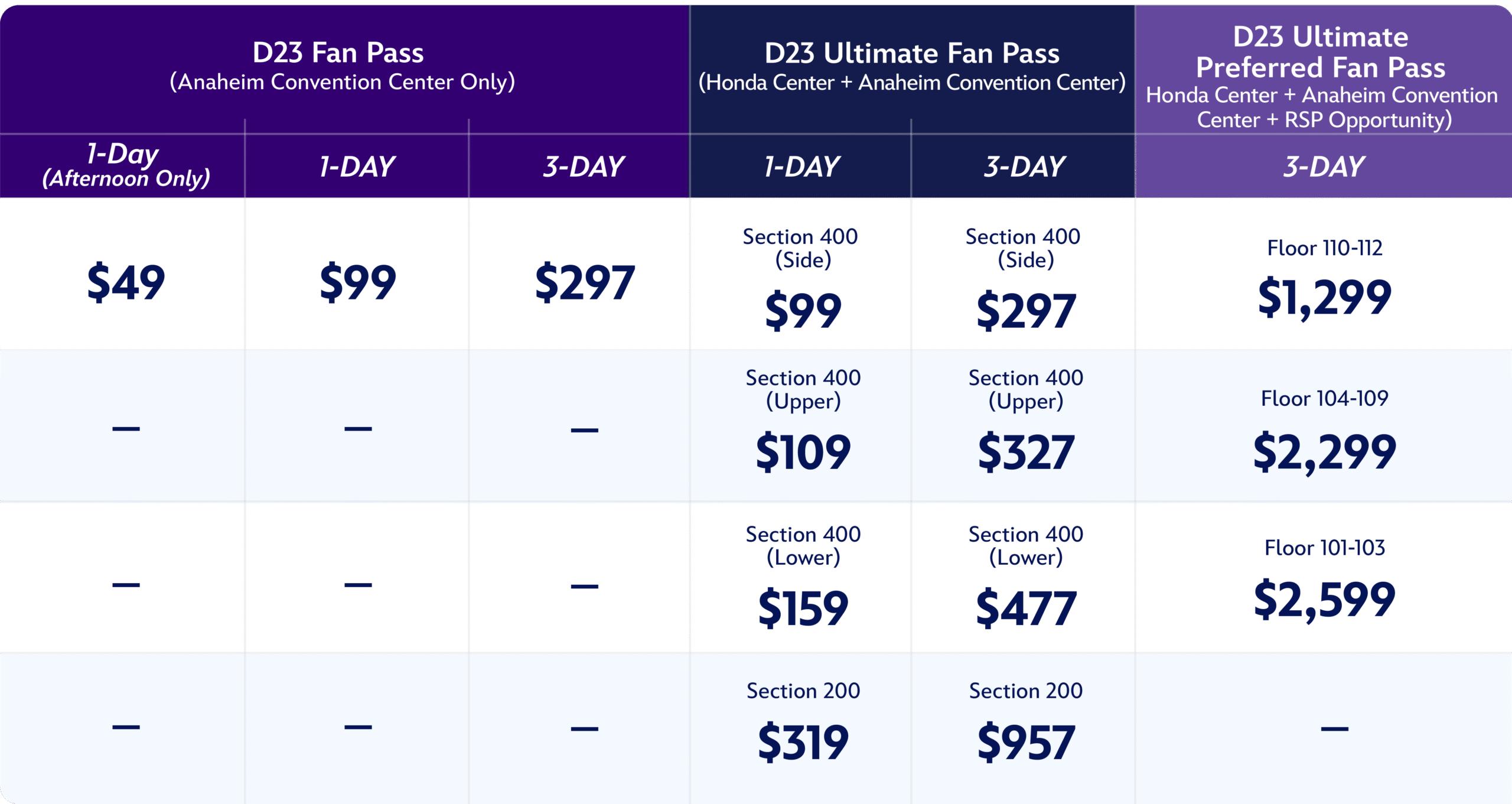Image resolution: width=1512 pixels, height=804 pixels.
Task: Pick the $159 Section 400 Lower price
Action: tap(803, 608)
